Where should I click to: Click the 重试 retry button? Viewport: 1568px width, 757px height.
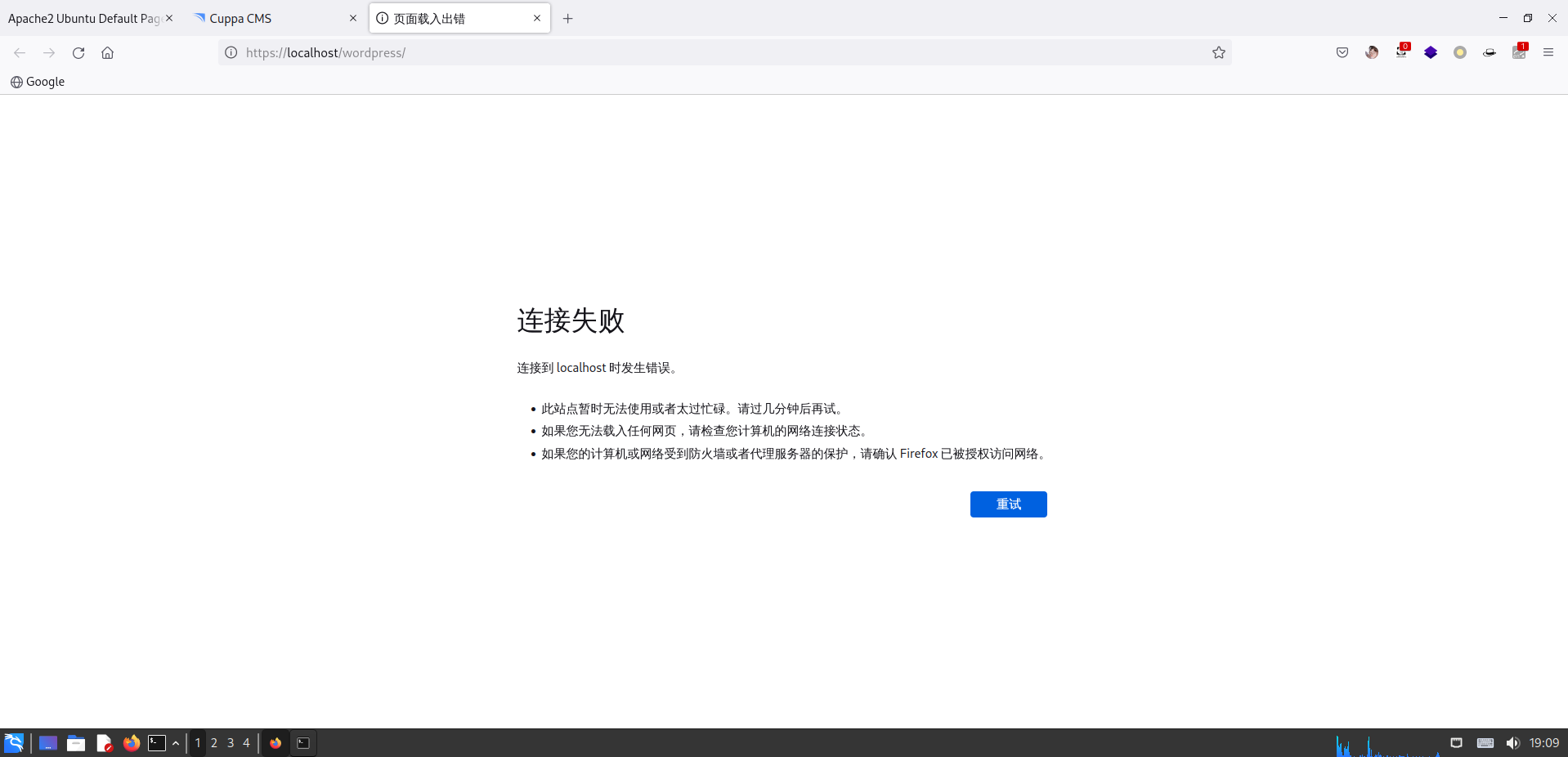click(1008, 504)
